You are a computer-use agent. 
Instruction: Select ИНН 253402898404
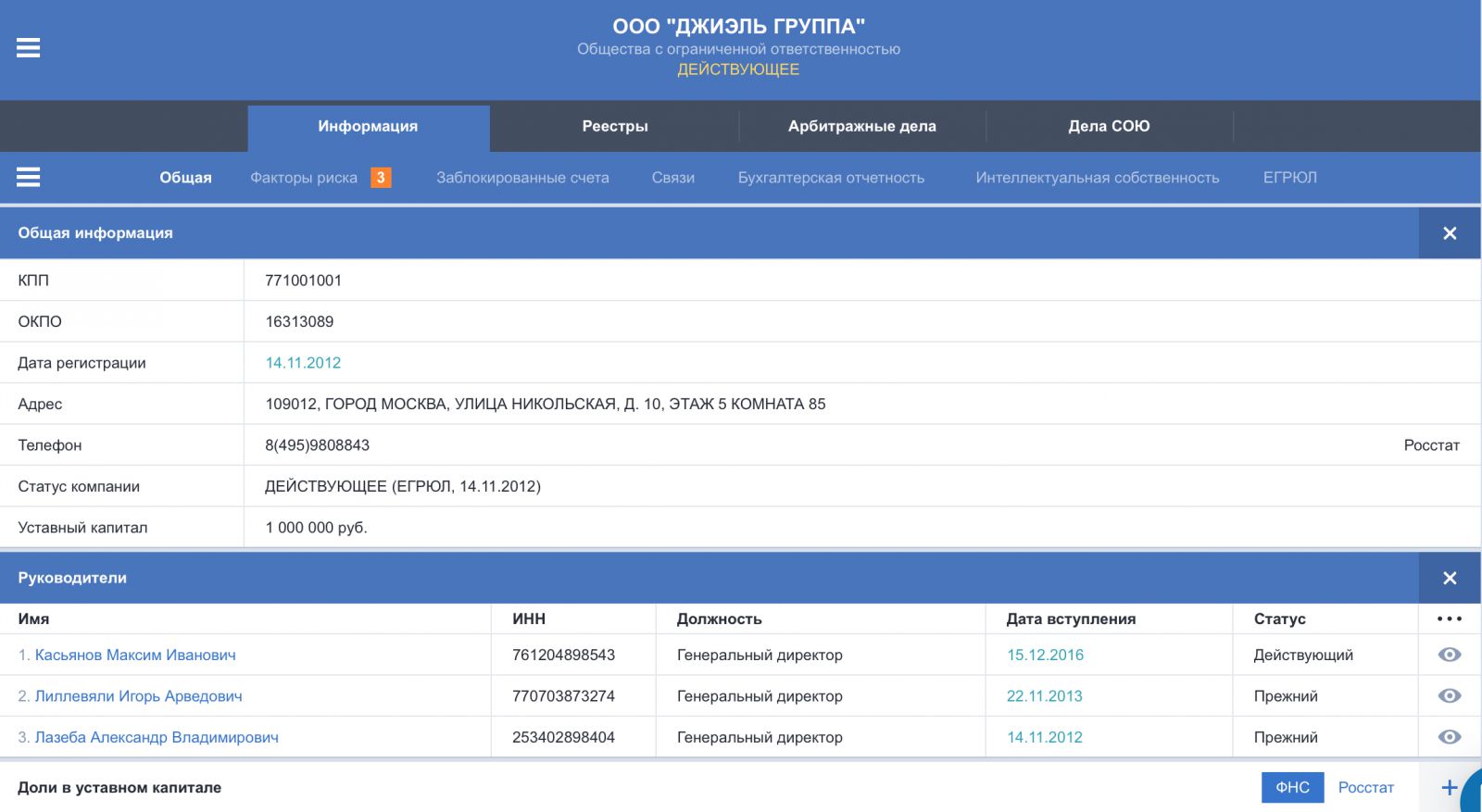(563, 738)
